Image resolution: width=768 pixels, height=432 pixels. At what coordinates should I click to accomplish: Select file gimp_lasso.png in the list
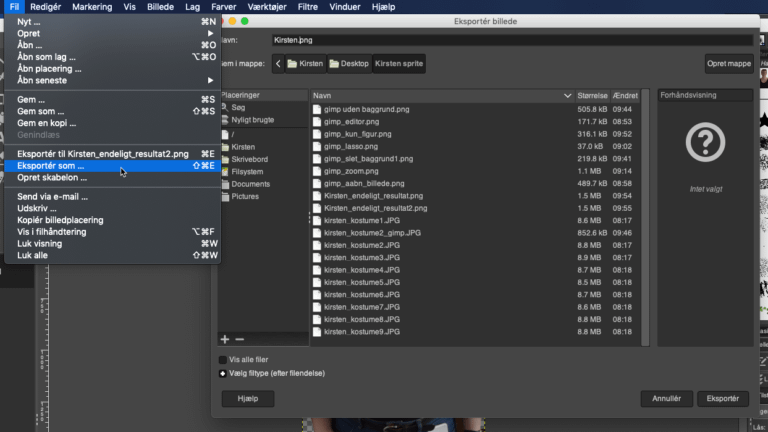[353, 146]
